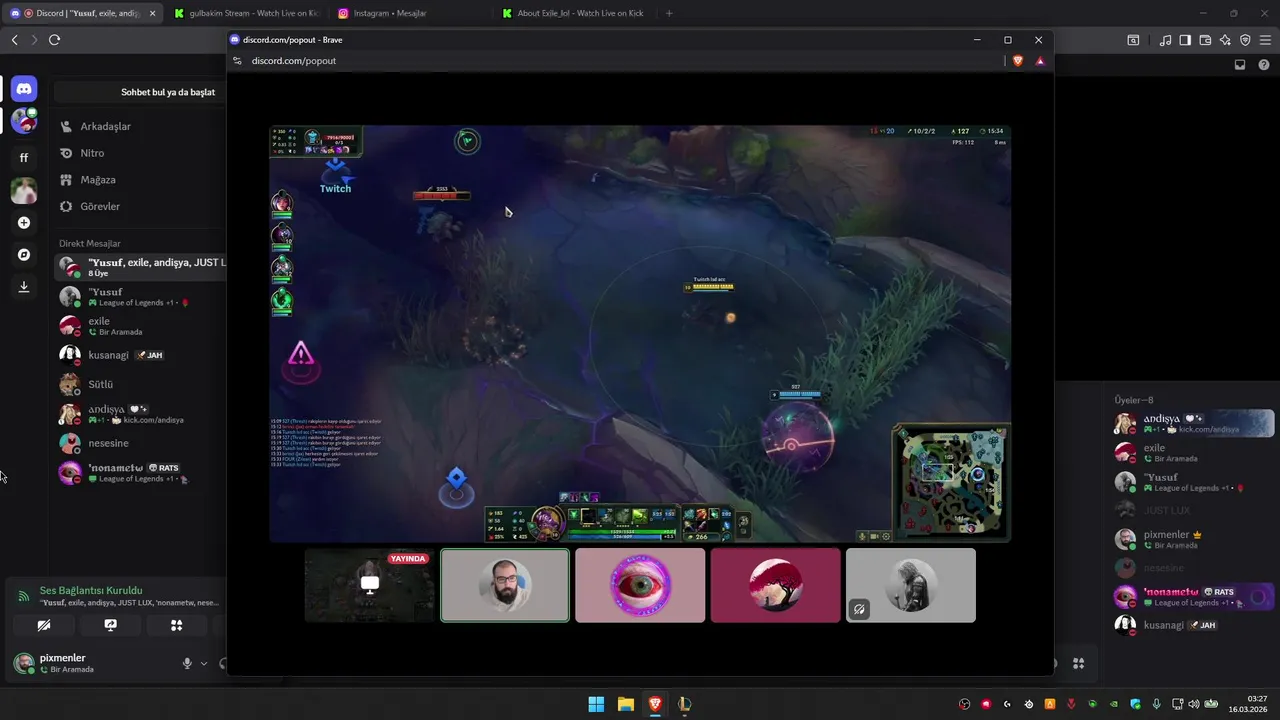Open the Brave playlist music note icon

tap(1165, 40)
